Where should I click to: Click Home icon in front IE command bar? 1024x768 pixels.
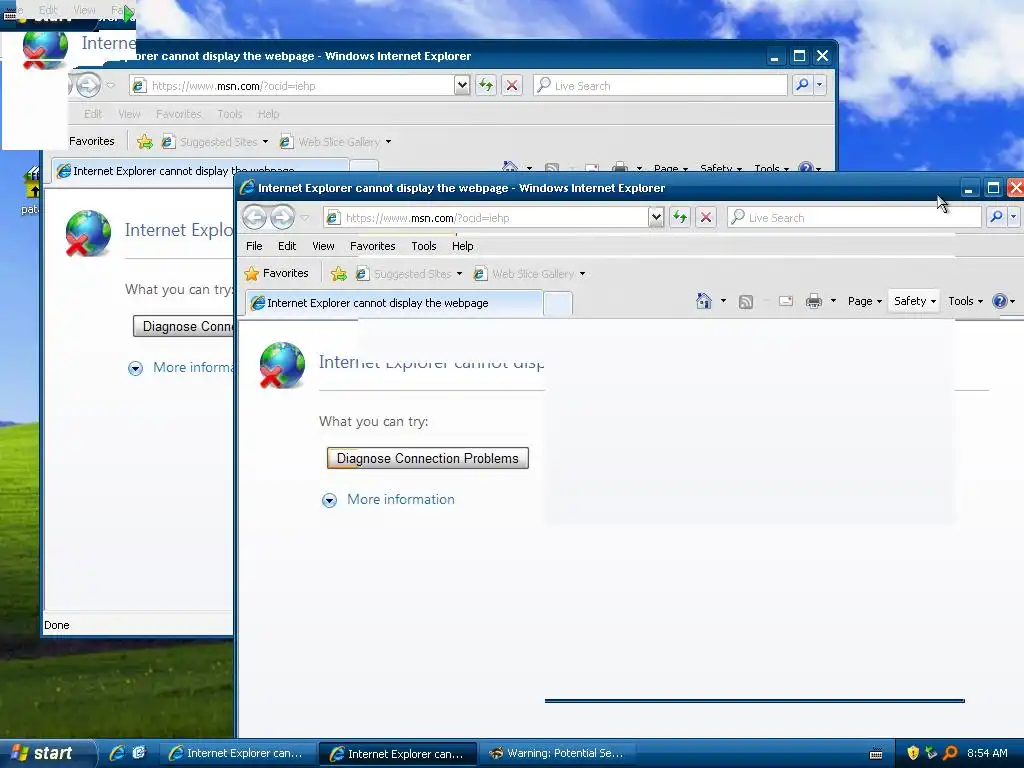(704, 301)
